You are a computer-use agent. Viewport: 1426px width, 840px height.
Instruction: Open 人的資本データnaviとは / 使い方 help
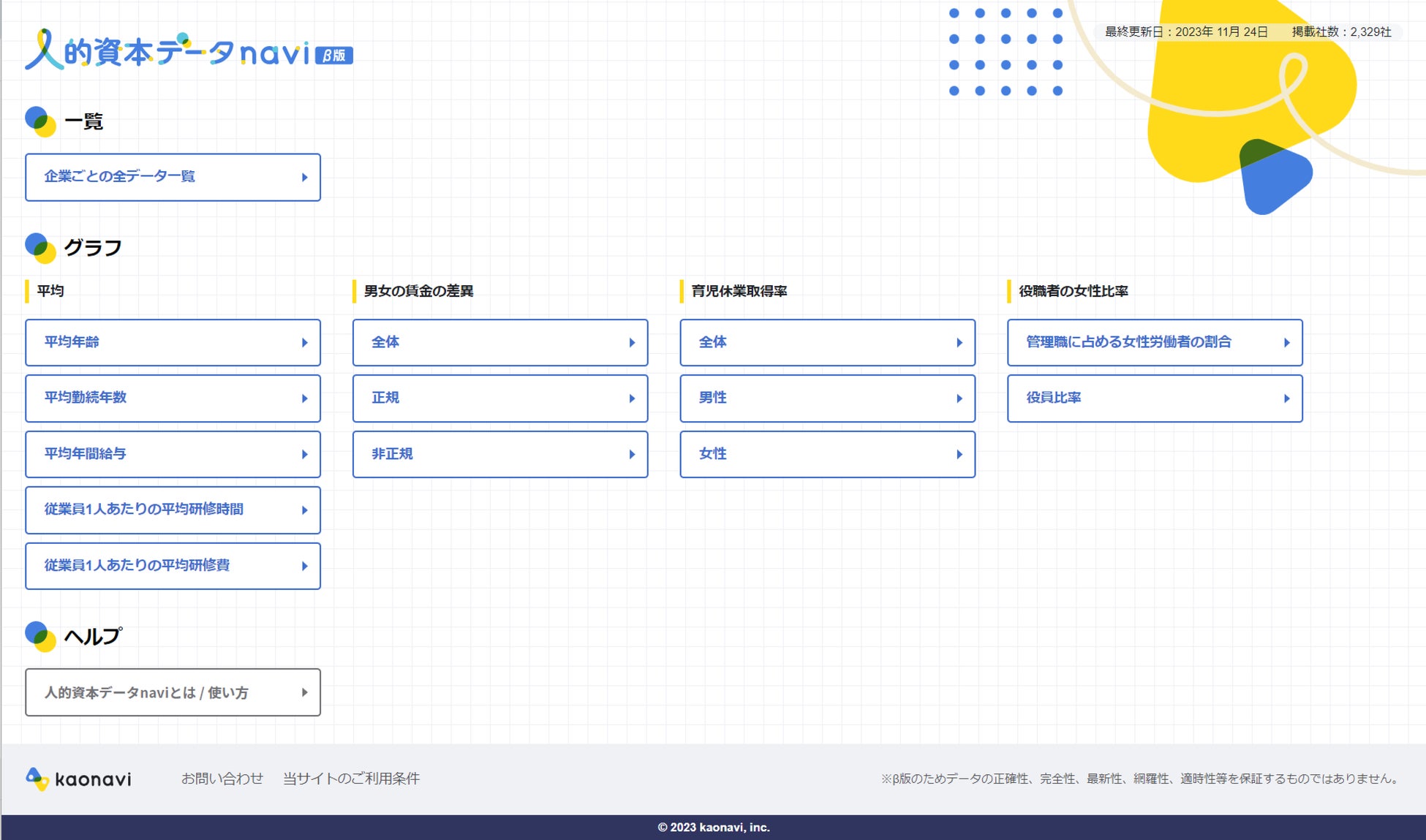point(173,692)
